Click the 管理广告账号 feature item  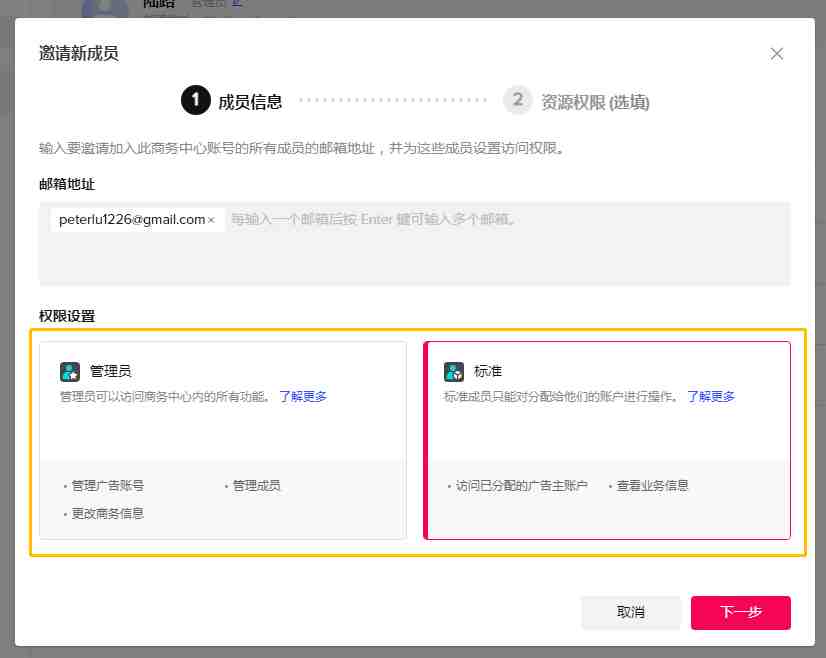click(x=108, y=486)
